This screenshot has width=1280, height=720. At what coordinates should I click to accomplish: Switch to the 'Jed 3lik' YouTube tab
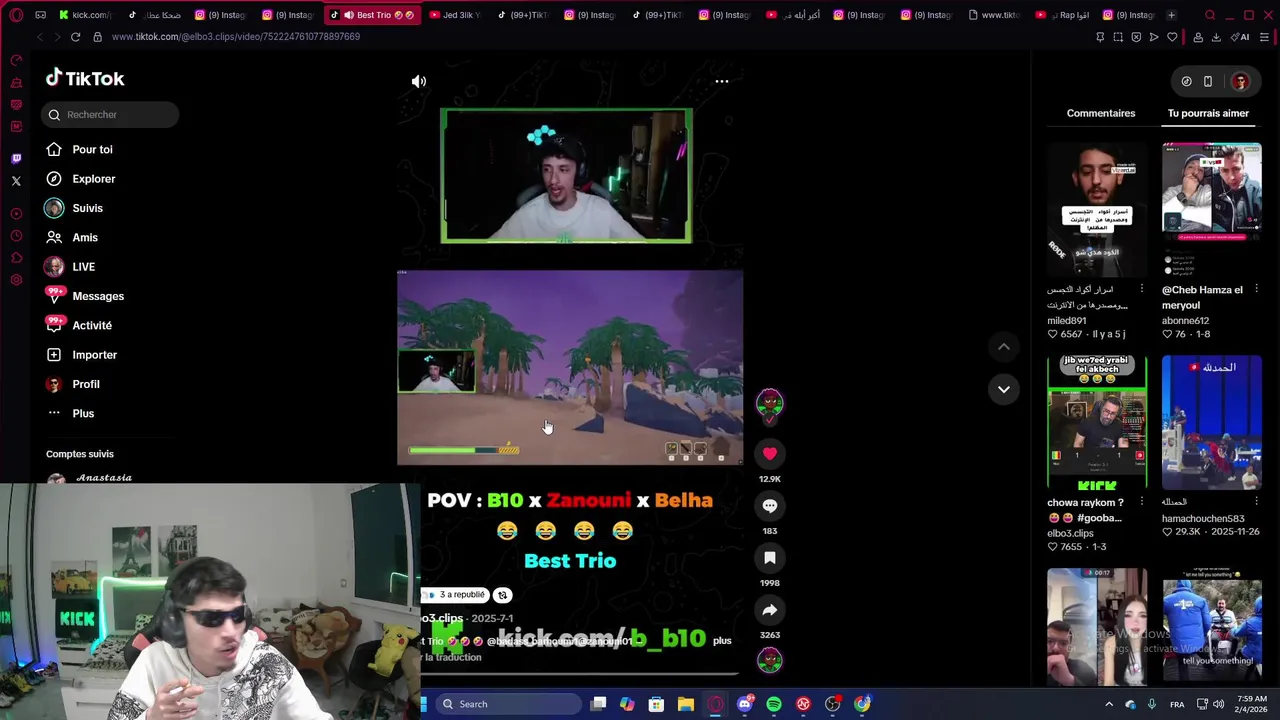point(456,15)
